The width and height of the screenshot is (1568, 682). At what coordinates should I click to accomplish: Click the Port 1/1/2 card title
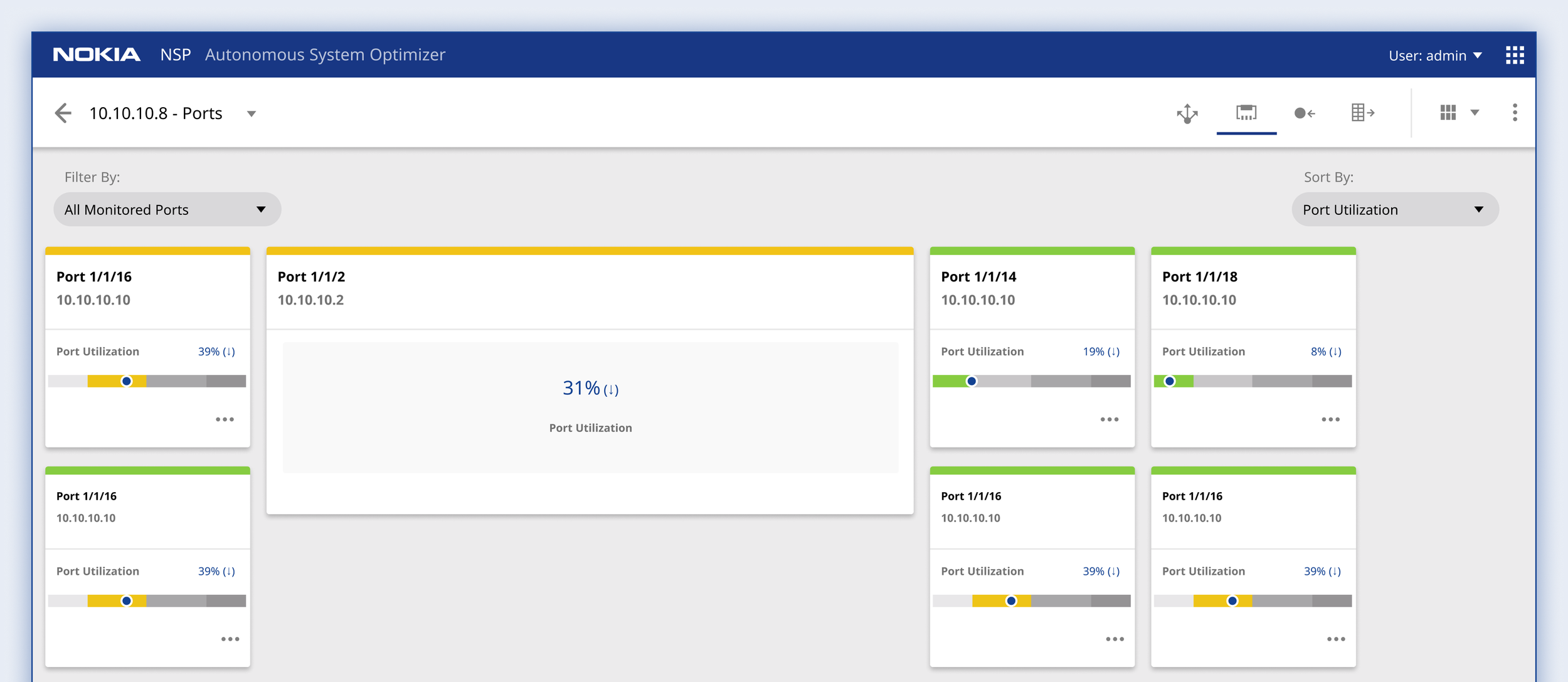[311, 276]
